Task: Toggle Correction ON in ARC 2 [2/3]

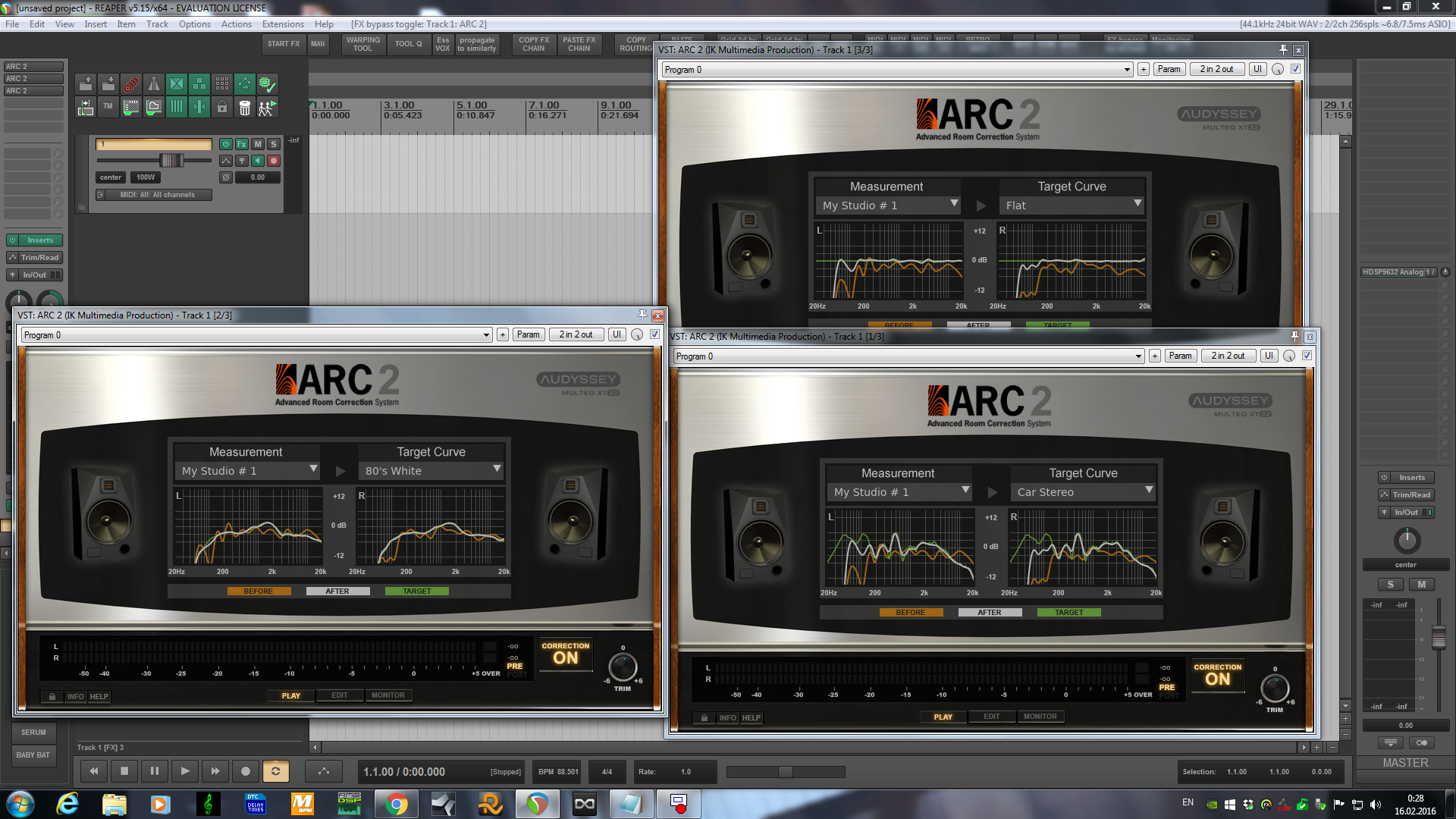Action: tap(566, 654)
